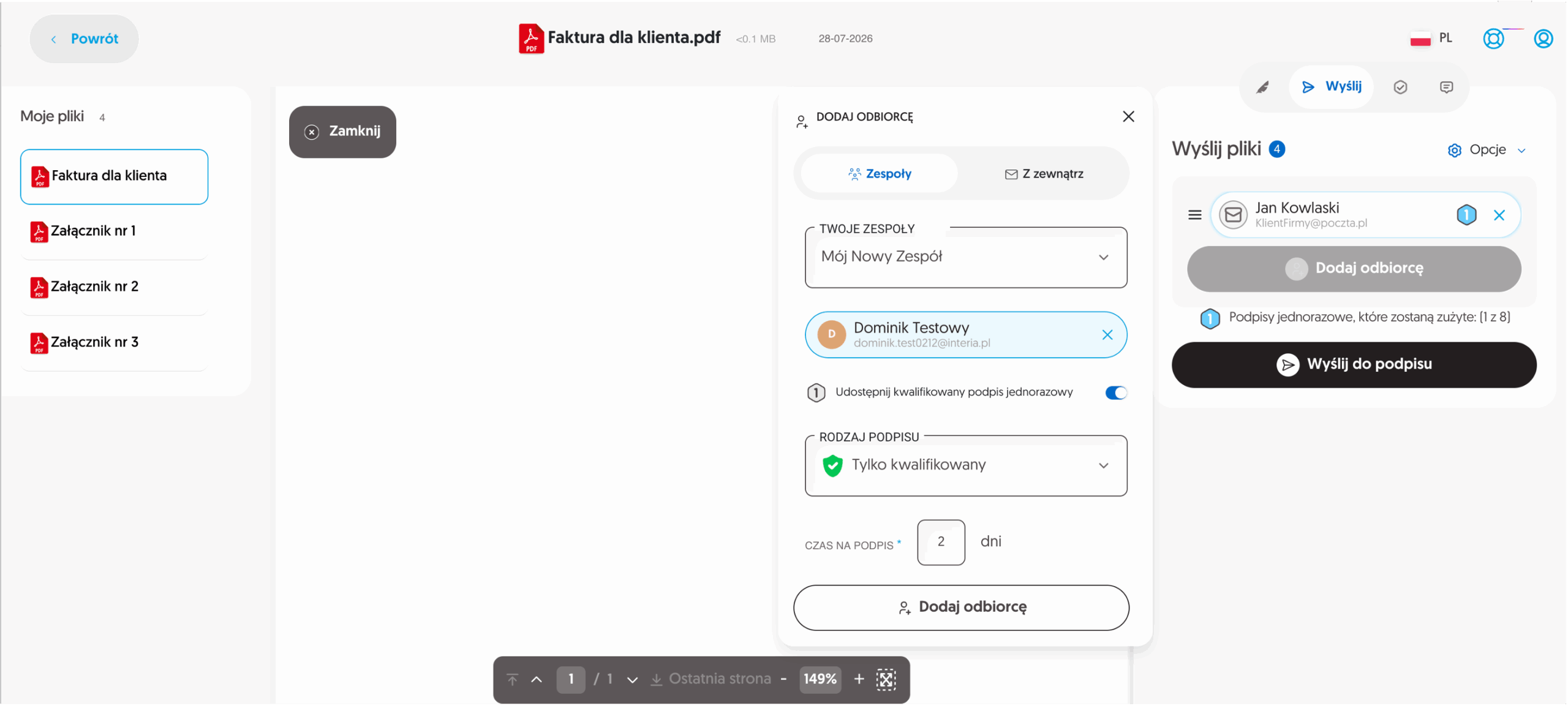Open the help lifebuoy icon

point(1493,39)
